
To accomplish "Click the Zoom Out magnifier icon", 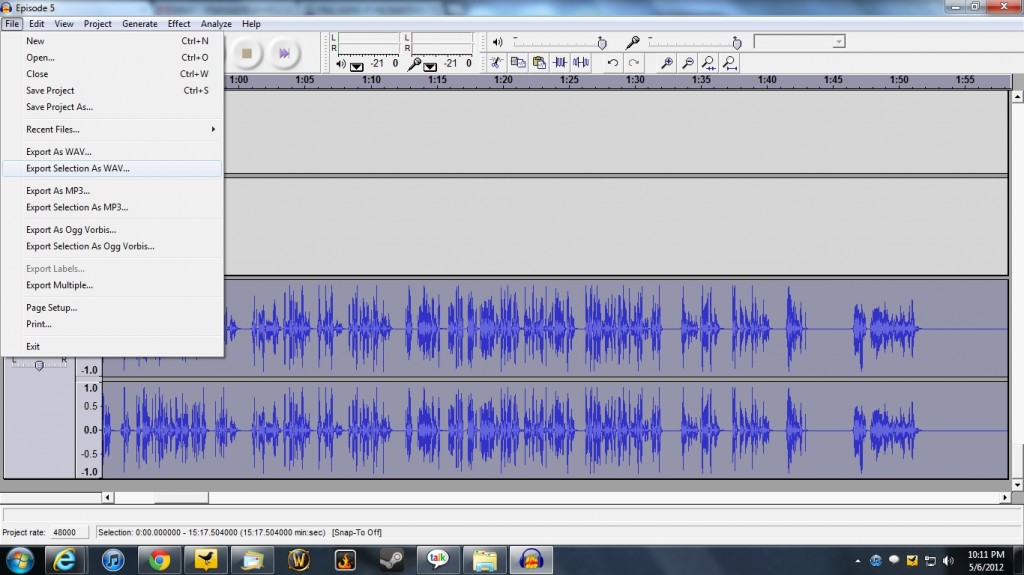I will 688,63.
